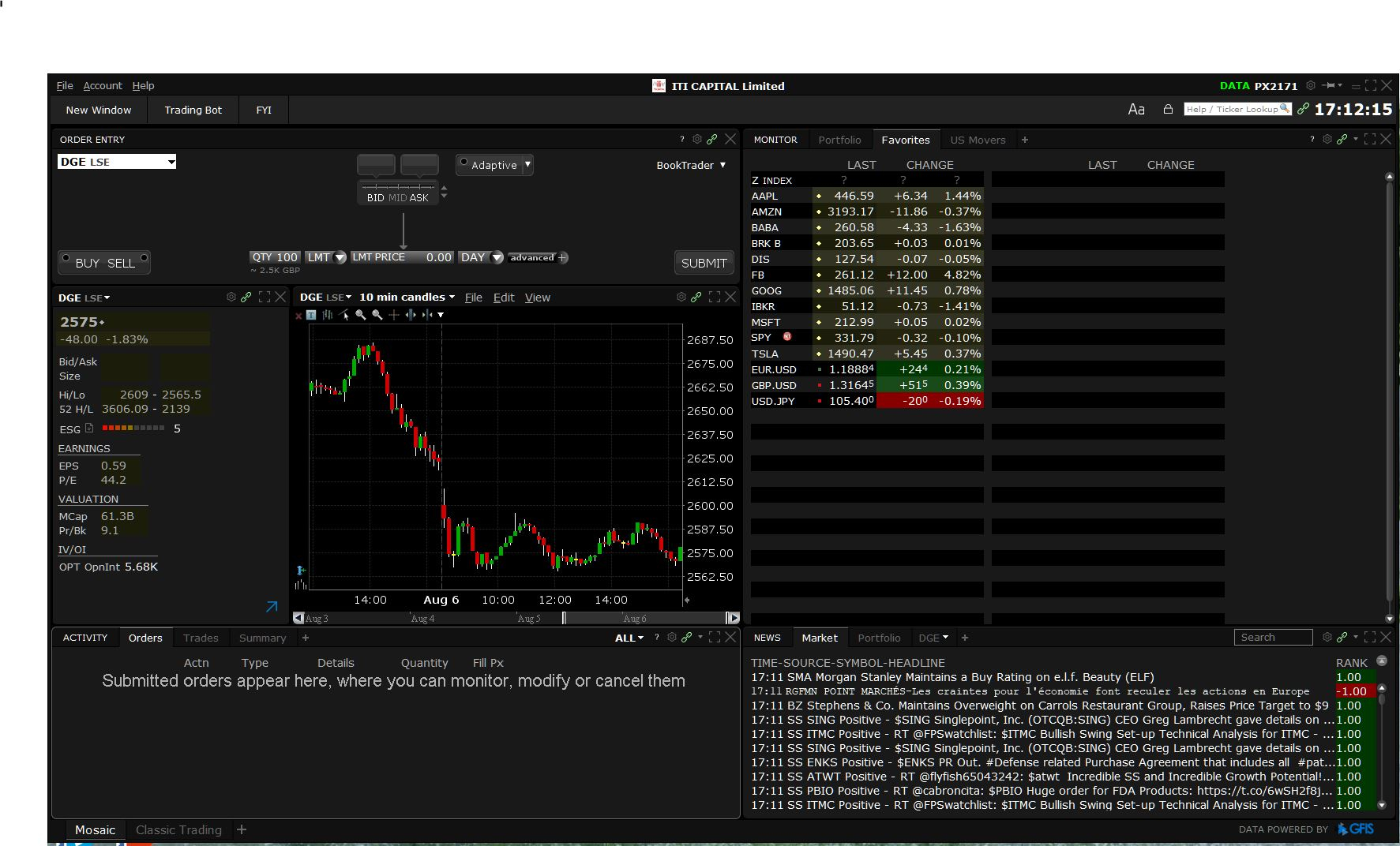Viewport: 1400px width, 846px height.
Task: Open chart panel settings gear icon
Action: 681,297
